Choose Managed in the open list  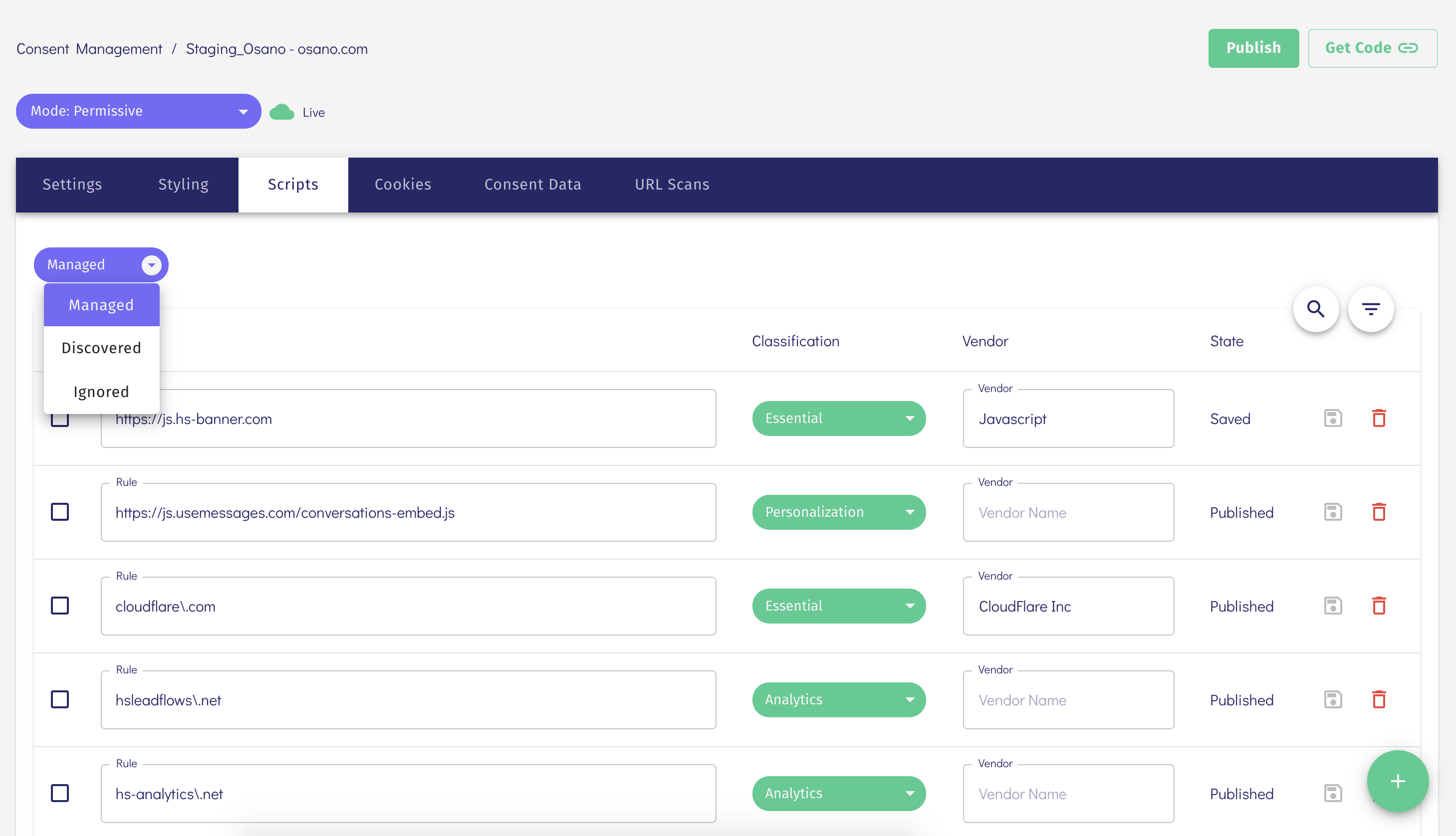coord(102,305)
